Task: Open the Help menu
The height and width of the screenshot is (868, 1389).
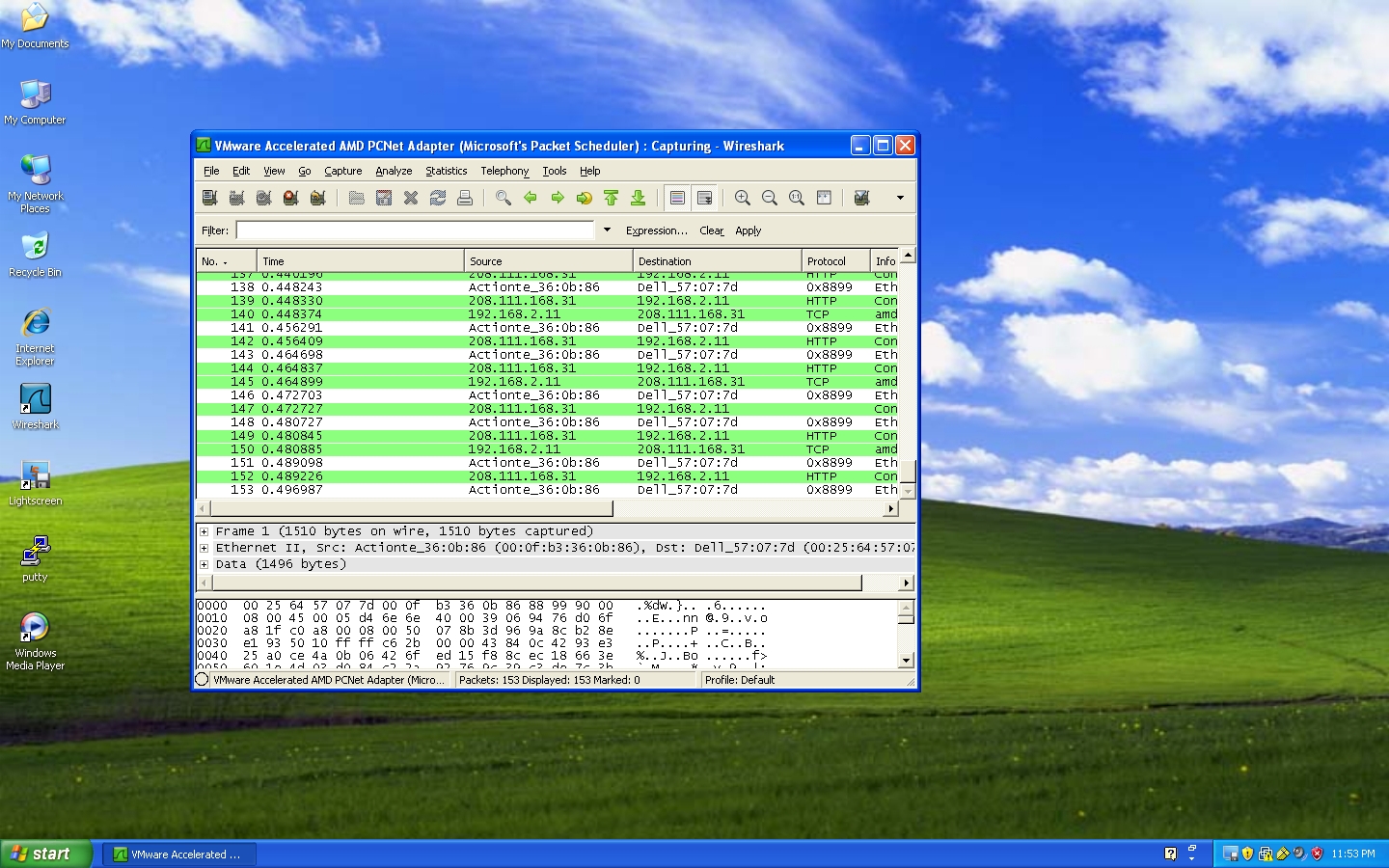Action: 589,171
